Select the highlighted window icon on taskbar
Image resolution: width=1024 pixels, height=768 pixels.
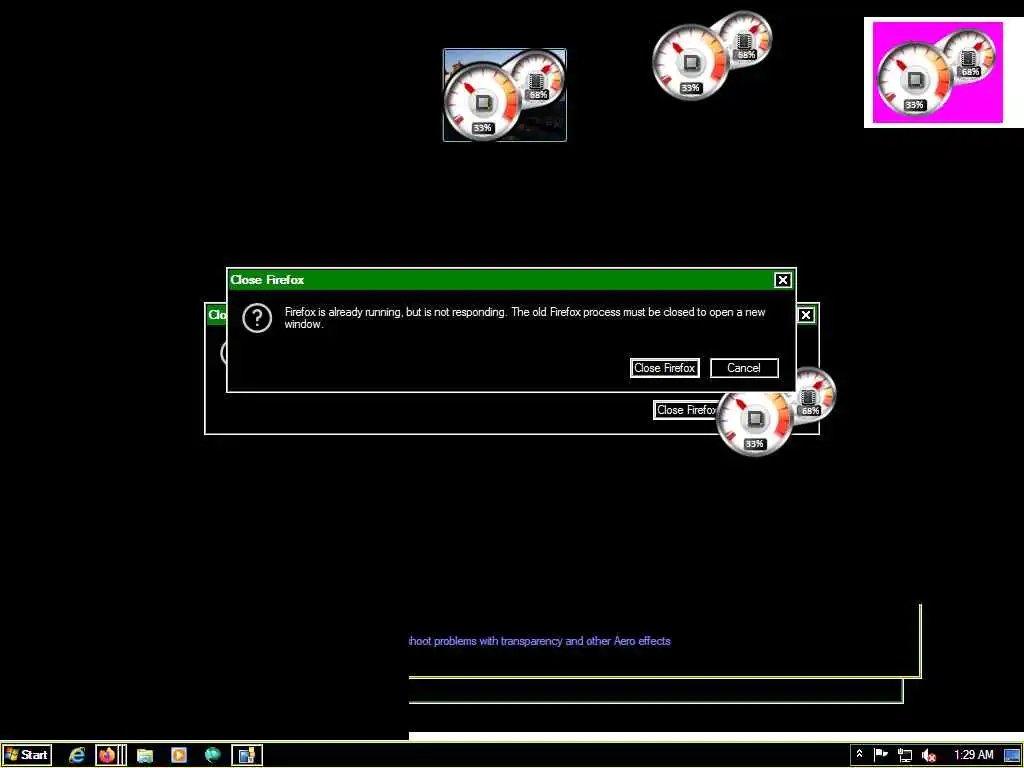(x=247, y=756)
